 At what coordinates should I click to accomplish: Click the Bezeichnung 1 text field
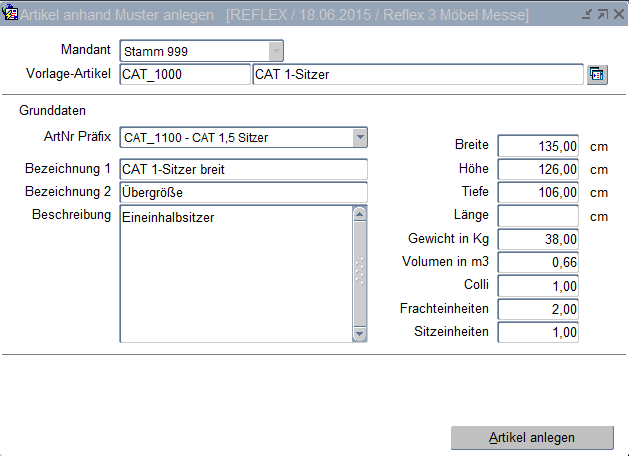click(x=243, y=169)
